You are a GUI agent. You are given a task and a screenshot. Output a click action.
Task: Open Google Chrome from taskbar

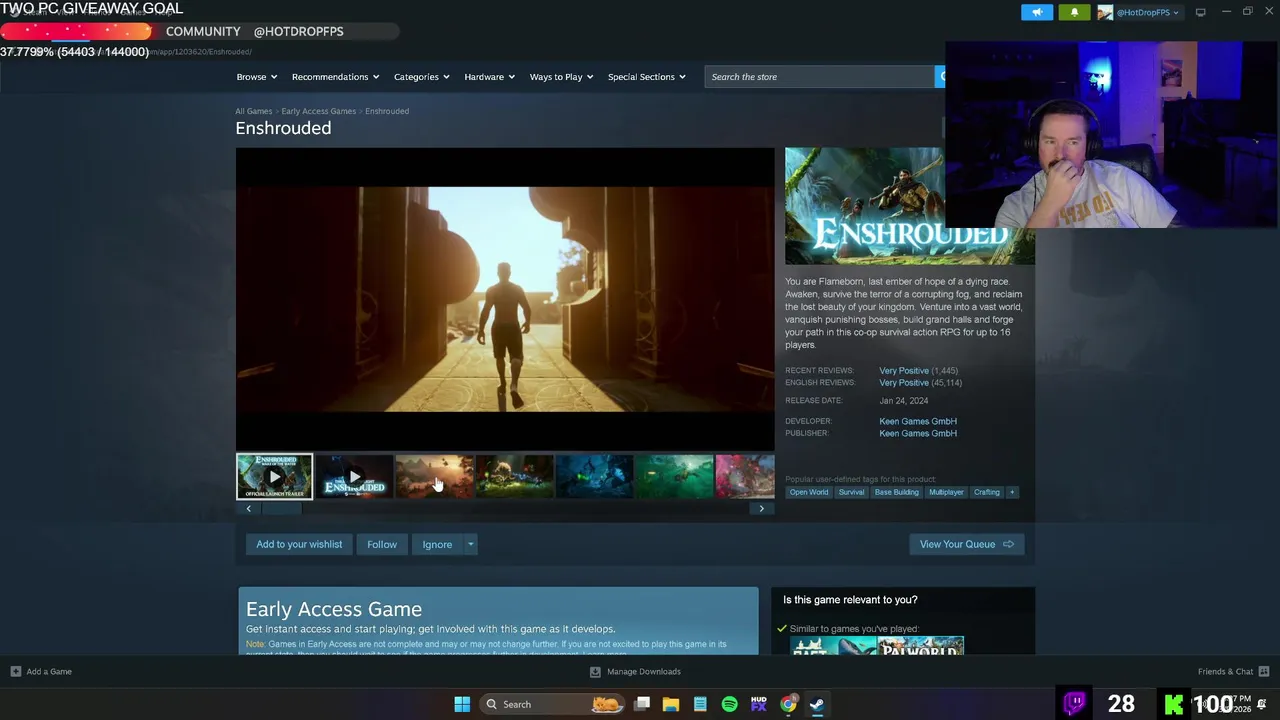tap(788, 704)
